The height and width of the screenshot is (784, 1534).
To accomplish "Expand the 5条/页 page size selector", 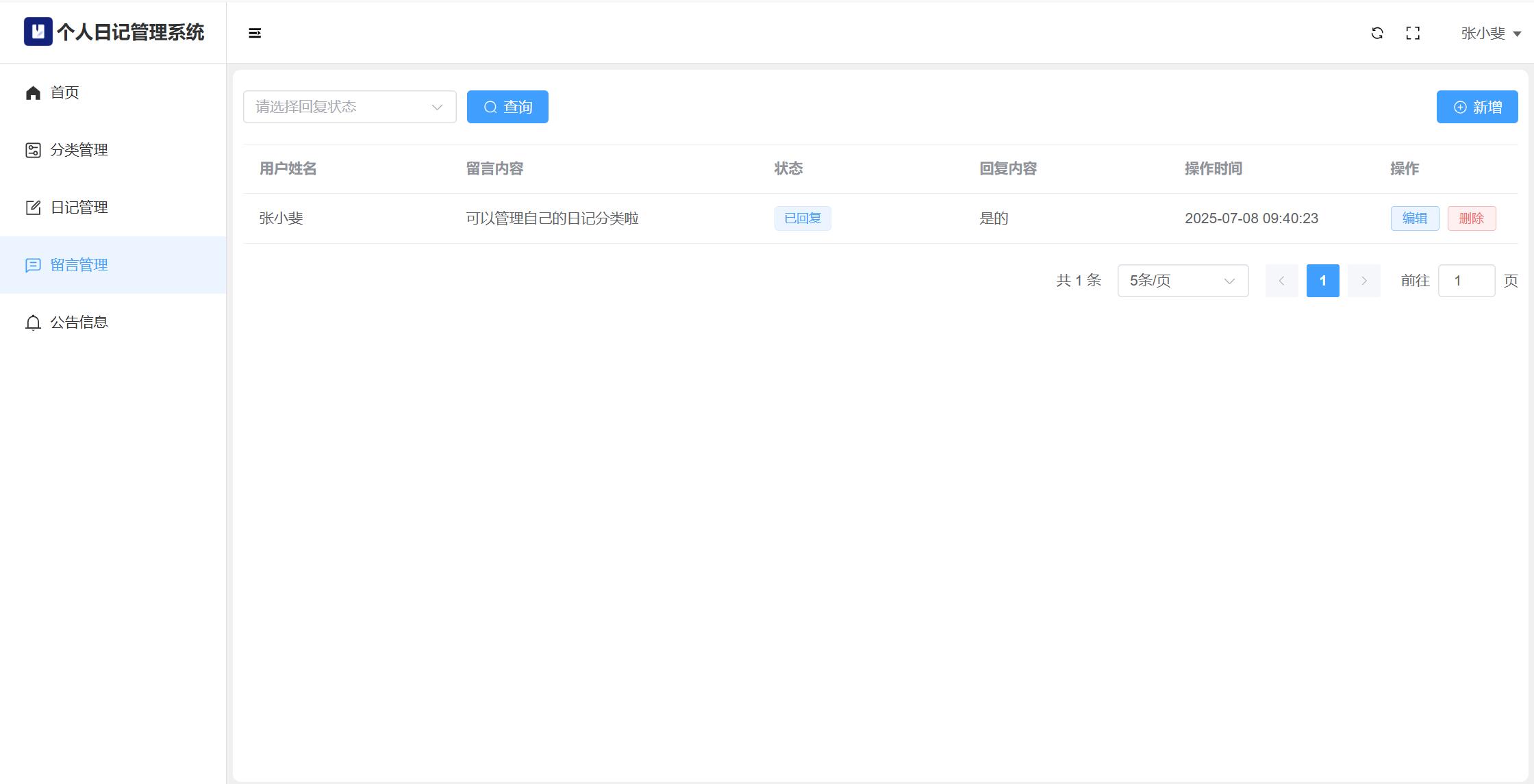I will [1183, 281].
